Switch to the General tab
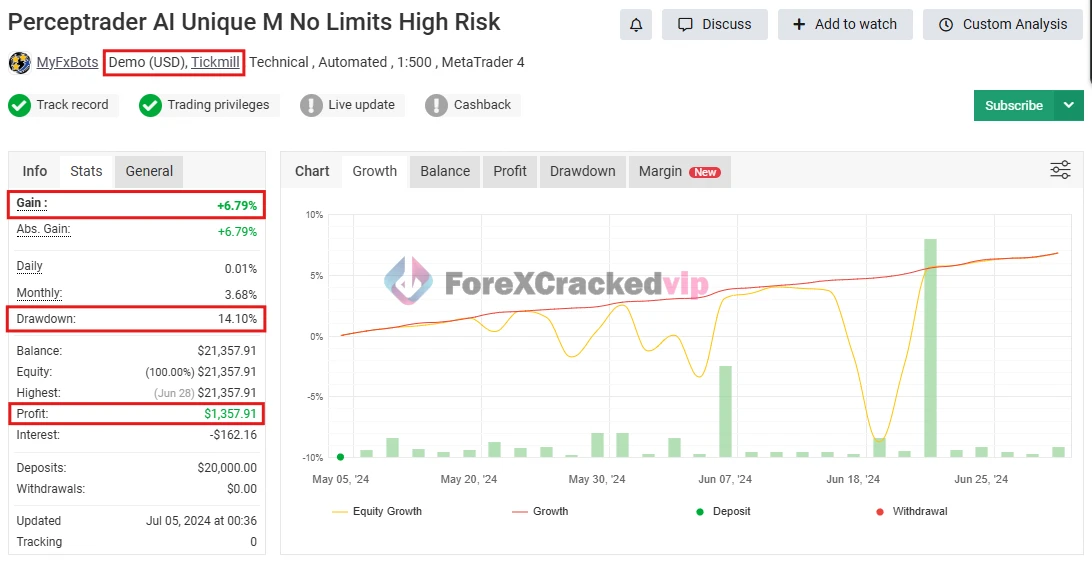1092x564 pixels. click(149, 171)
